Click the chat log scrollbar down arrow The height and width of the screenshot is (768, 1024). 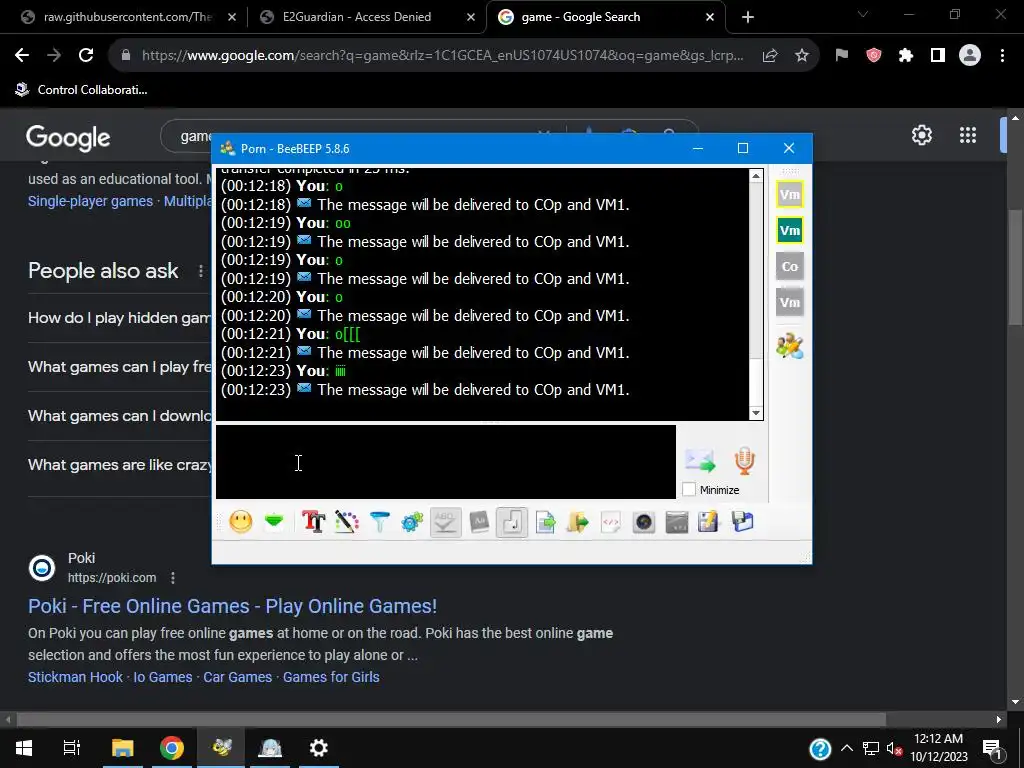pyautogui.click(x=756, y=412)
